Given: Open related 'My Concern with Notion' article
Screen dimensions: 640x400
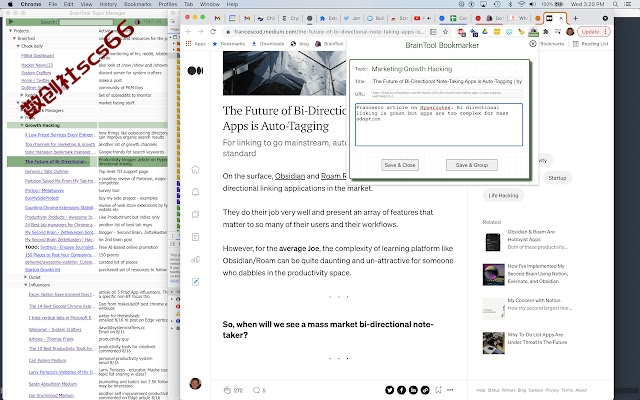Looking at the screenshot, I should (x=534, y=300).
